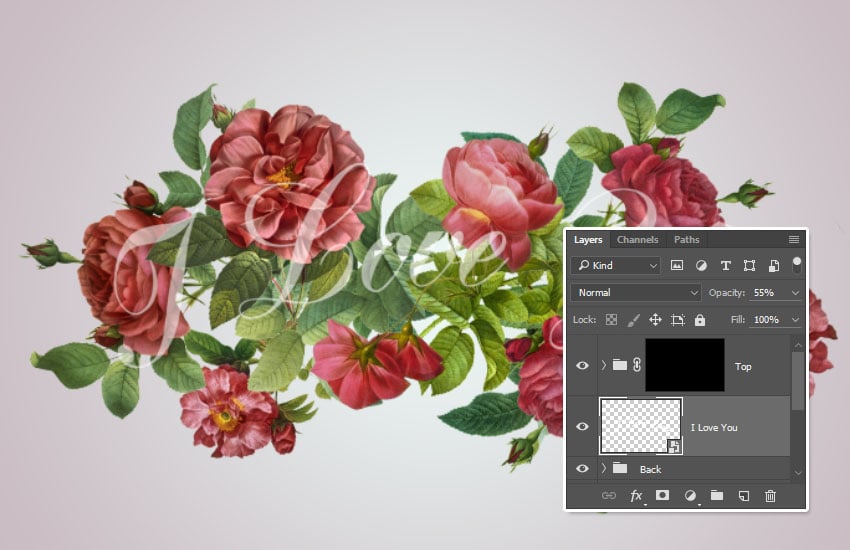Filter for adjustment layers
The image size is (850, 550).
click(701, 265)
